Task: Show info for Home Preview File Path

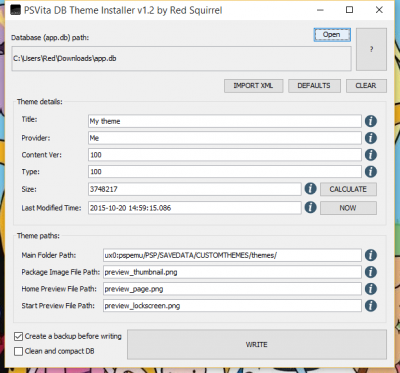Action: tap(371, 289)
